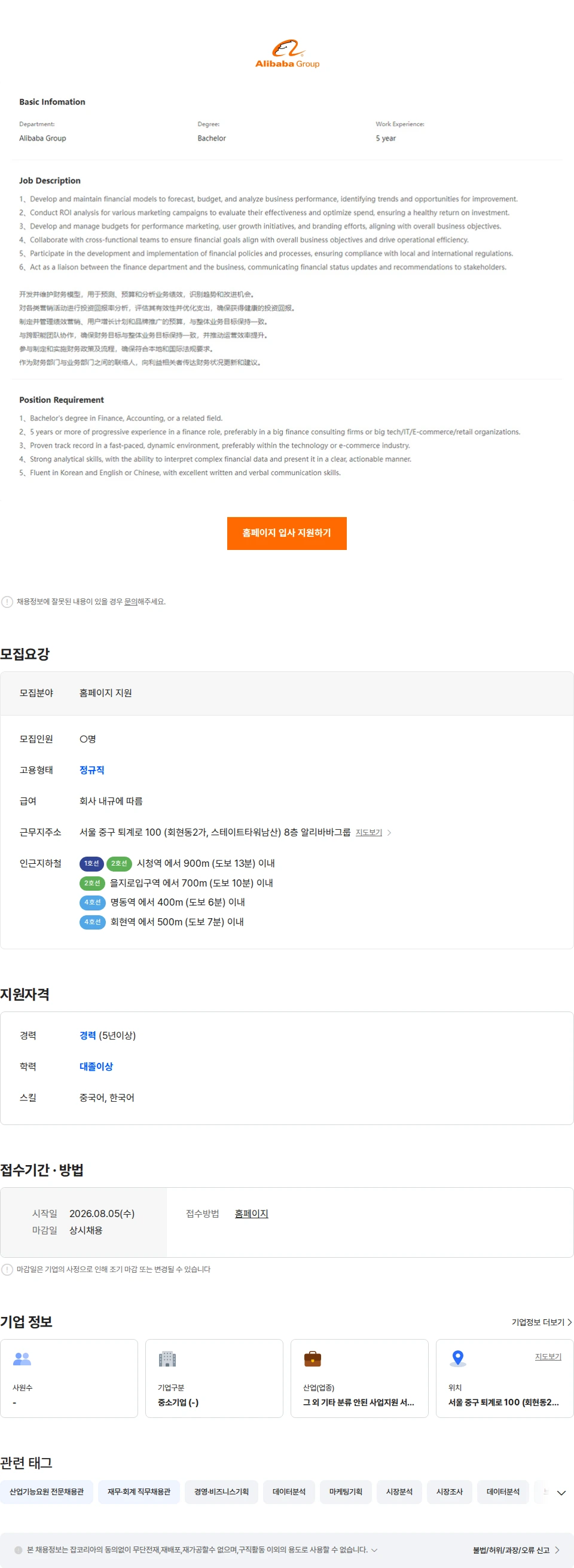Viewport: 574px width, 1568px height.
Task: Click the 중소기업 (-) value
Action: point(178,1402)
